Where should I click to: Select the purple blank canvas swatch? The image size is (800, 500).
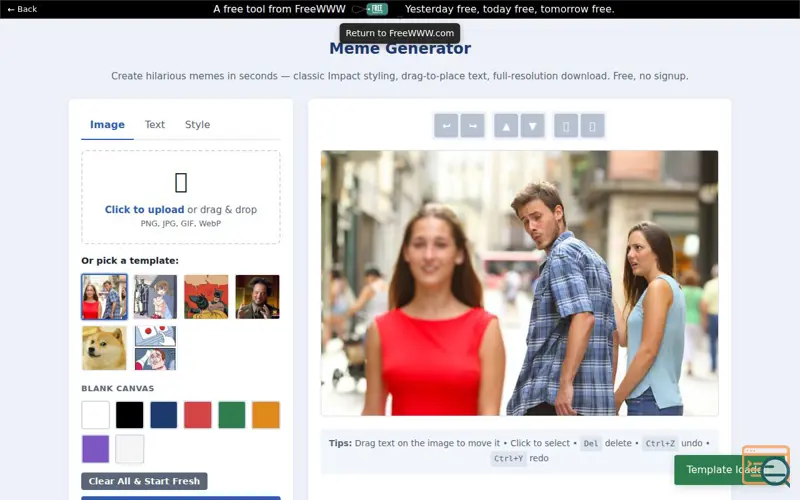point(95,449)
